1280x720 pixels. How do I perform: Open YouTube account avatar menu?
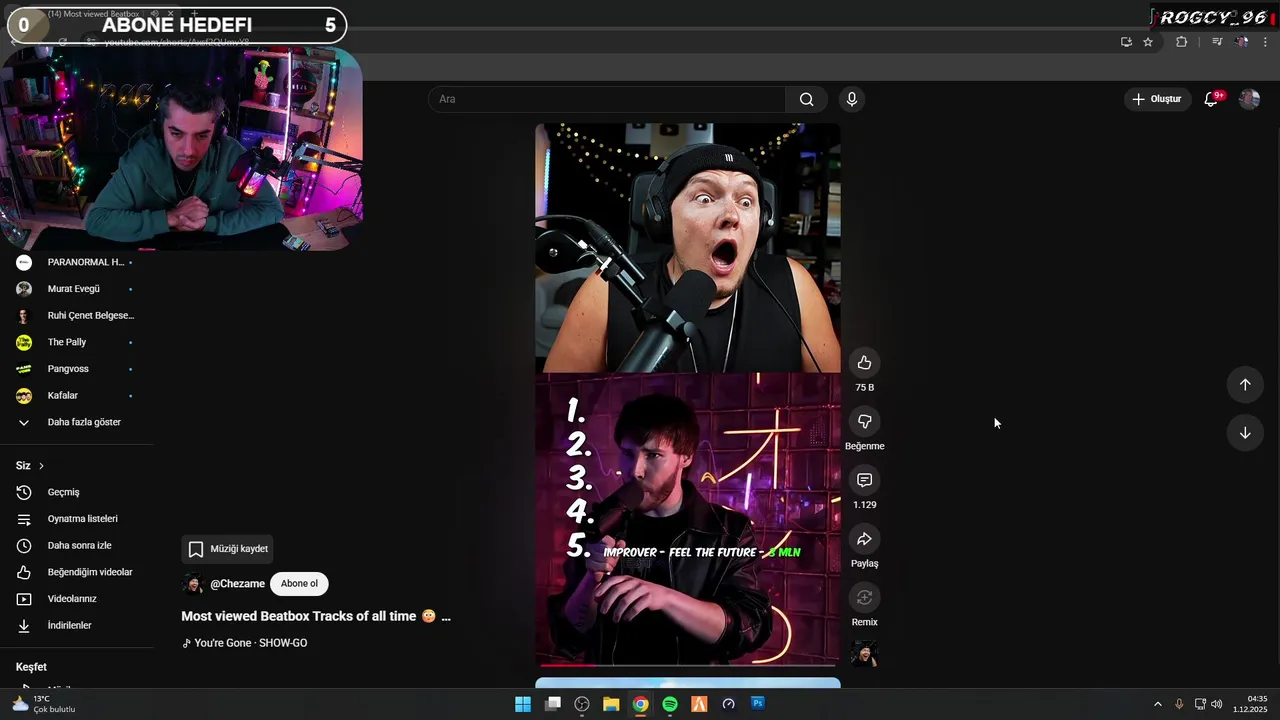(1249, 99)
